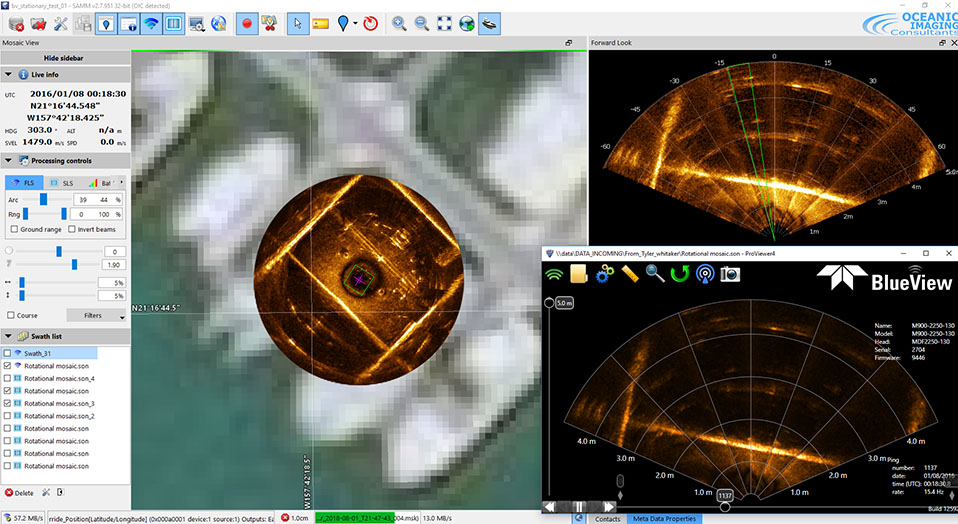Click the folder with red X toolbar icon

click(38, 24)
